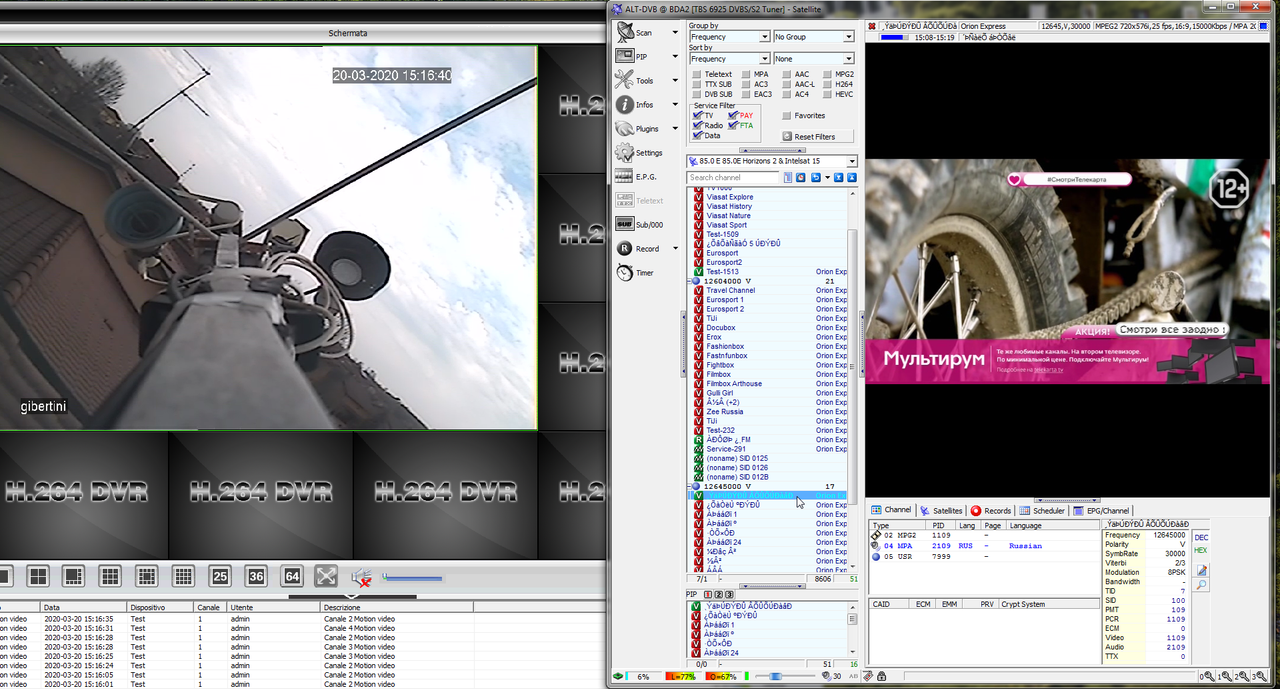Expand the Tools button dropdown arrow

(675, 81)
